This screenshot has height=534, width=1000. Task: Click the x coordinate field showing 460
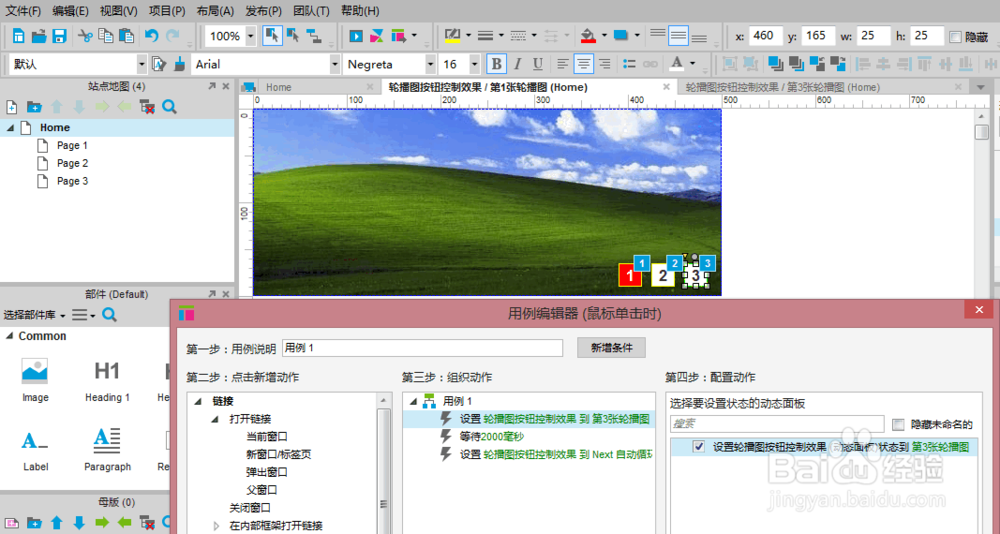click(765, 36)
